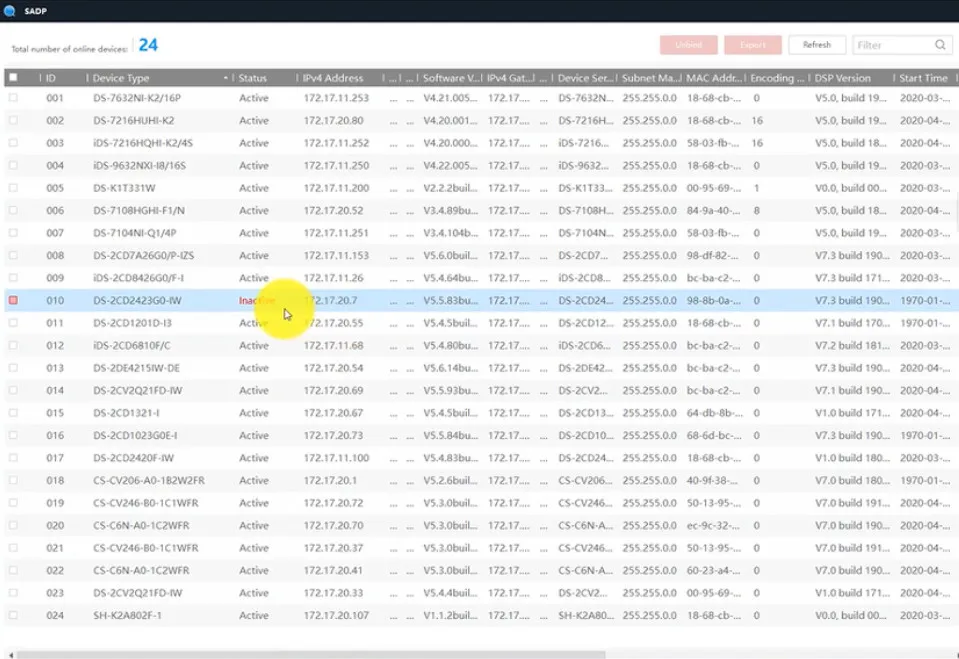Click inside the Filter input field
Image resolution: width=959 pixels, height=659 pixels.
click(893, 45)
